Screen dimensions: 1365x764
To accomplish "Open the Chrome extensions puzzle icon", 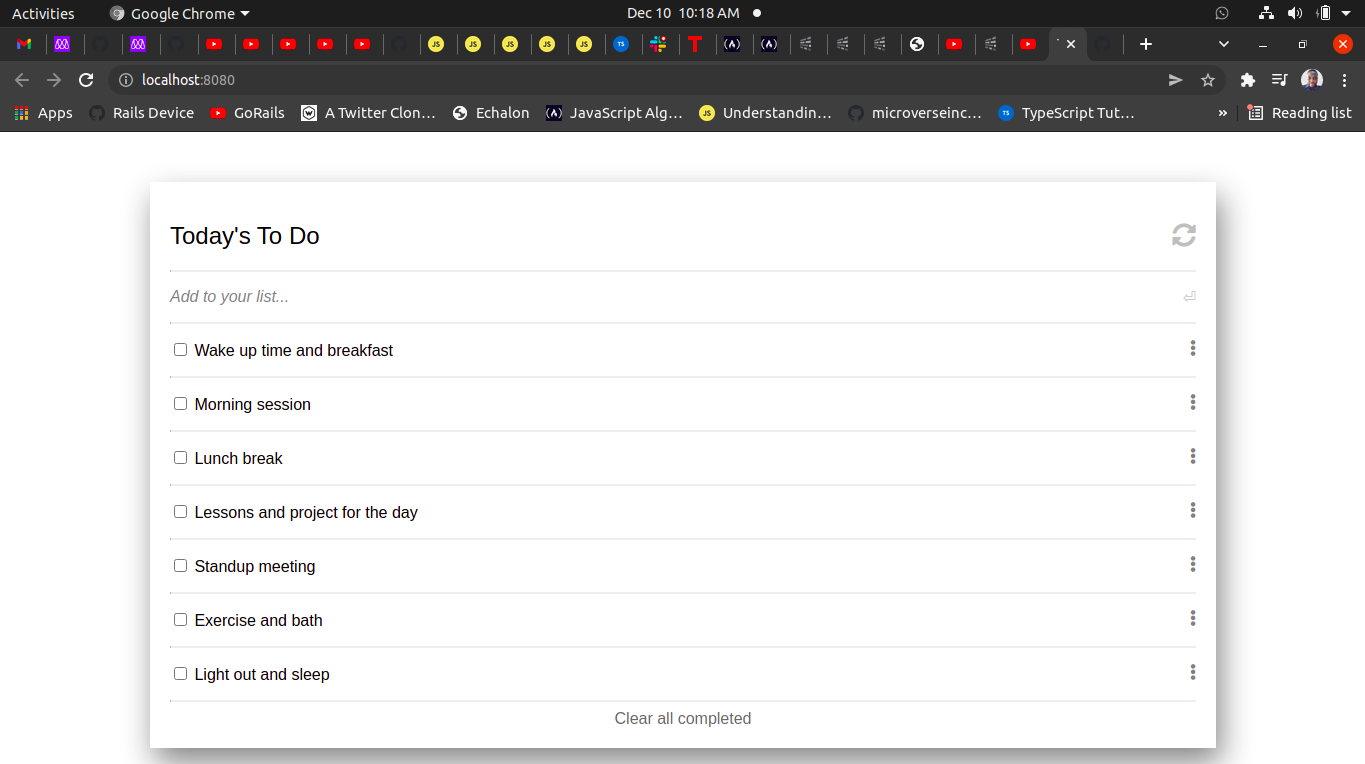I will point(1247,79).
